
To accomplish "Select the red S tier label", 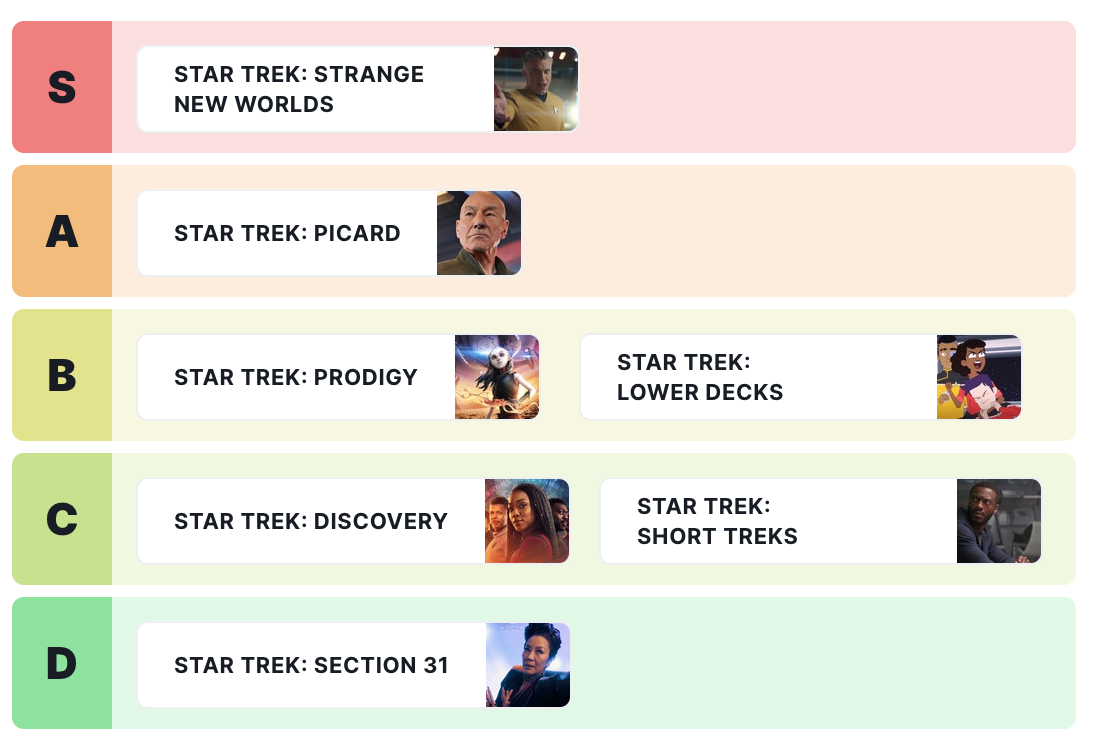I will tap(62, 88).
